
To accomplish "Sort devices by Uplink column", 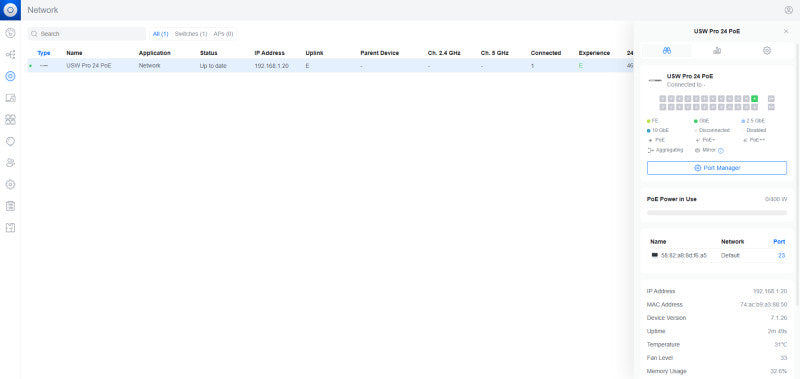I will 314,53.
